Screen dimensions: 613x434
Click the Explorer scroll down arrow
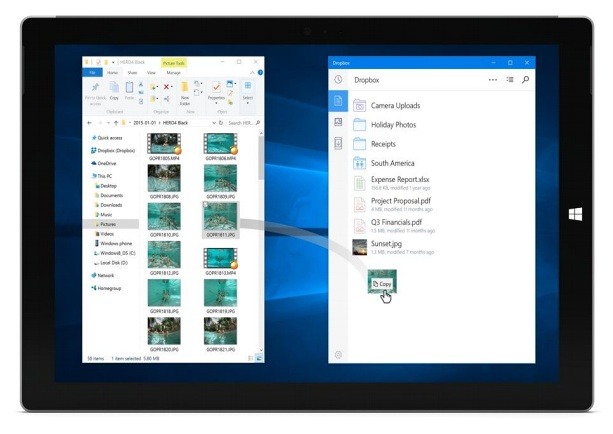click(x=261, y=350)
